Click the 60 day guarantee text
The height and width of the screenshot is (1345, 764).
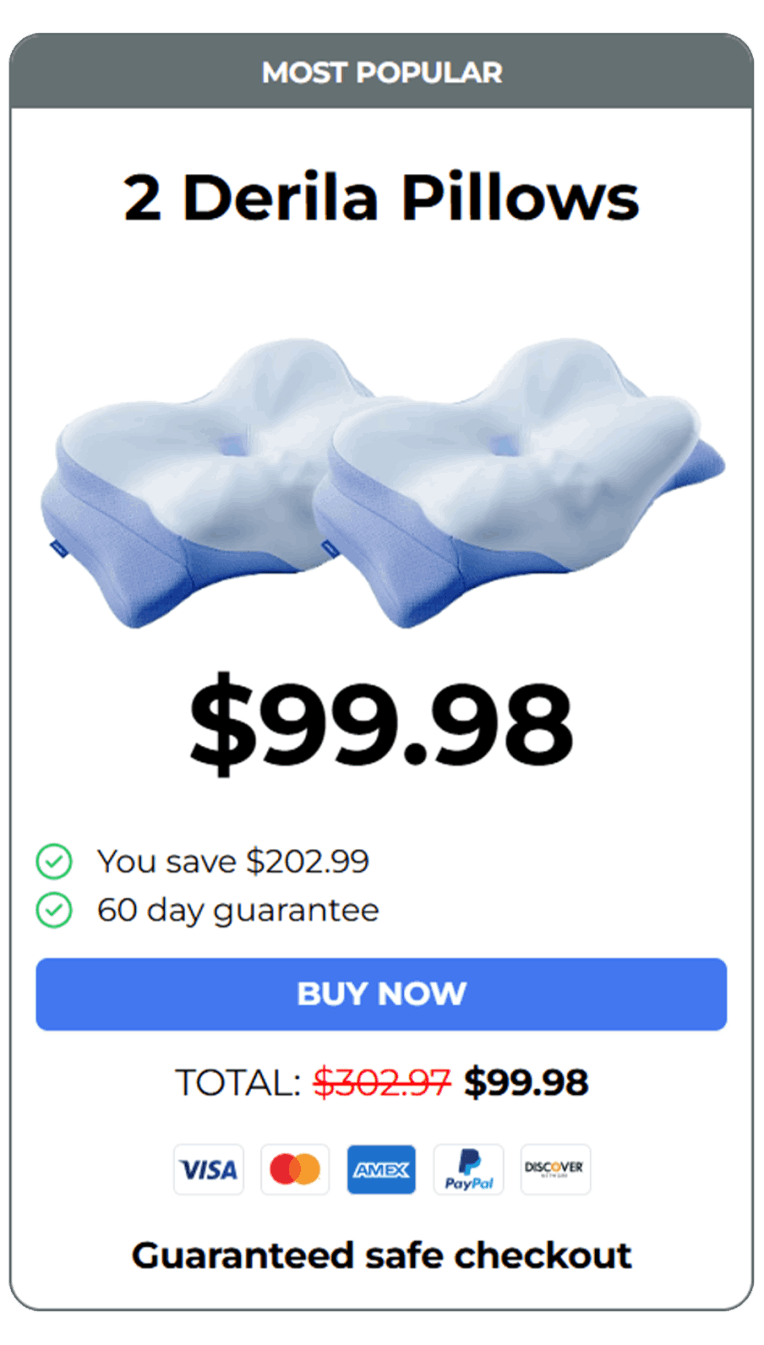[x=238, y=910]
